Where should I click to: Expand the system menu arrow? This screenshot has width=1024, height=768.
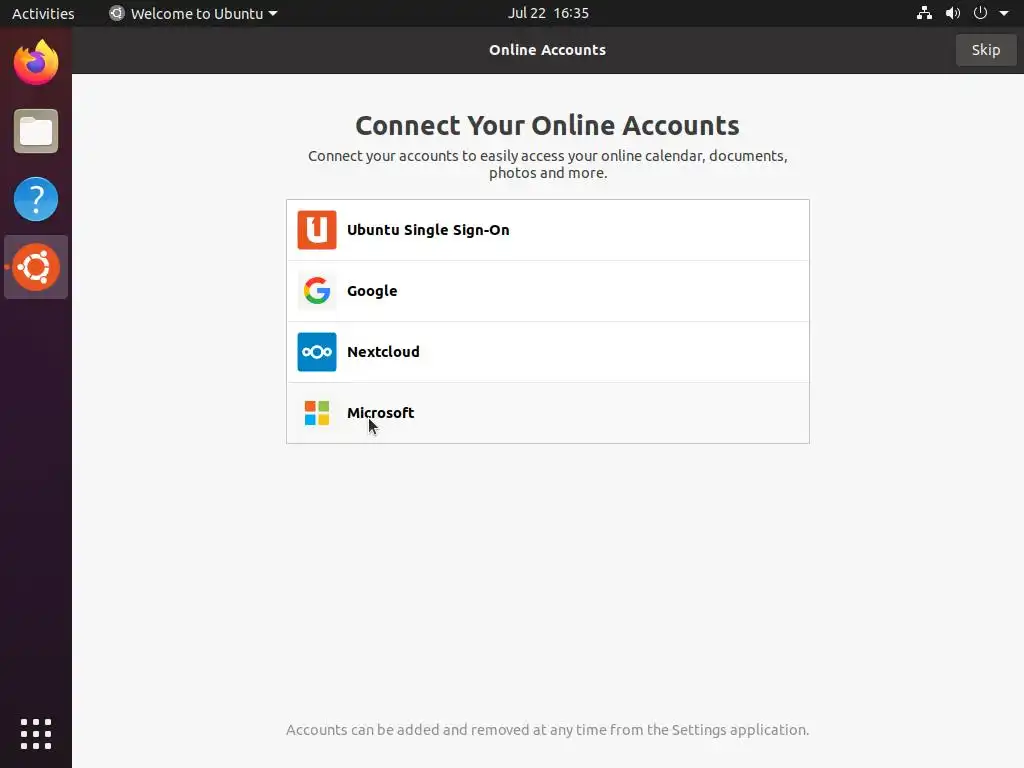click(1004, 13)
